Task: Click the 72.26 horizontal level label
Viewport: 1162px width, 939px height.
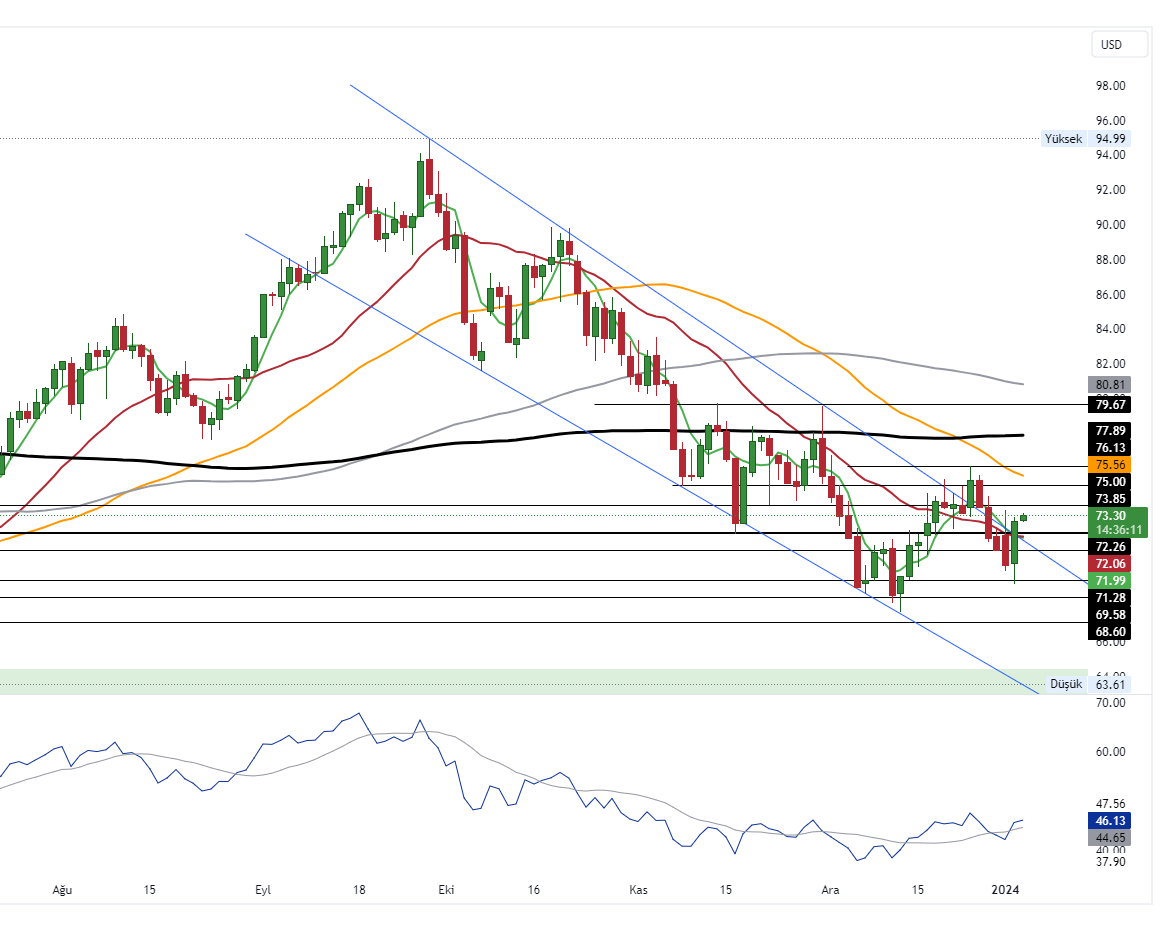Action: (x=1111, y=547)
